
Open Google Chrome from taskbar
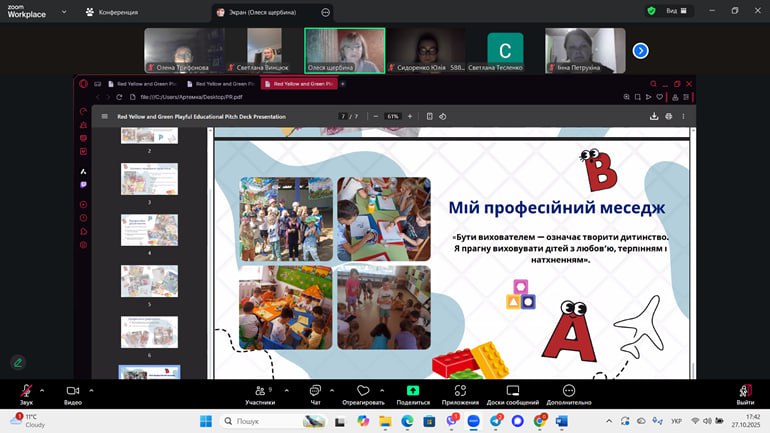[539, 421]
